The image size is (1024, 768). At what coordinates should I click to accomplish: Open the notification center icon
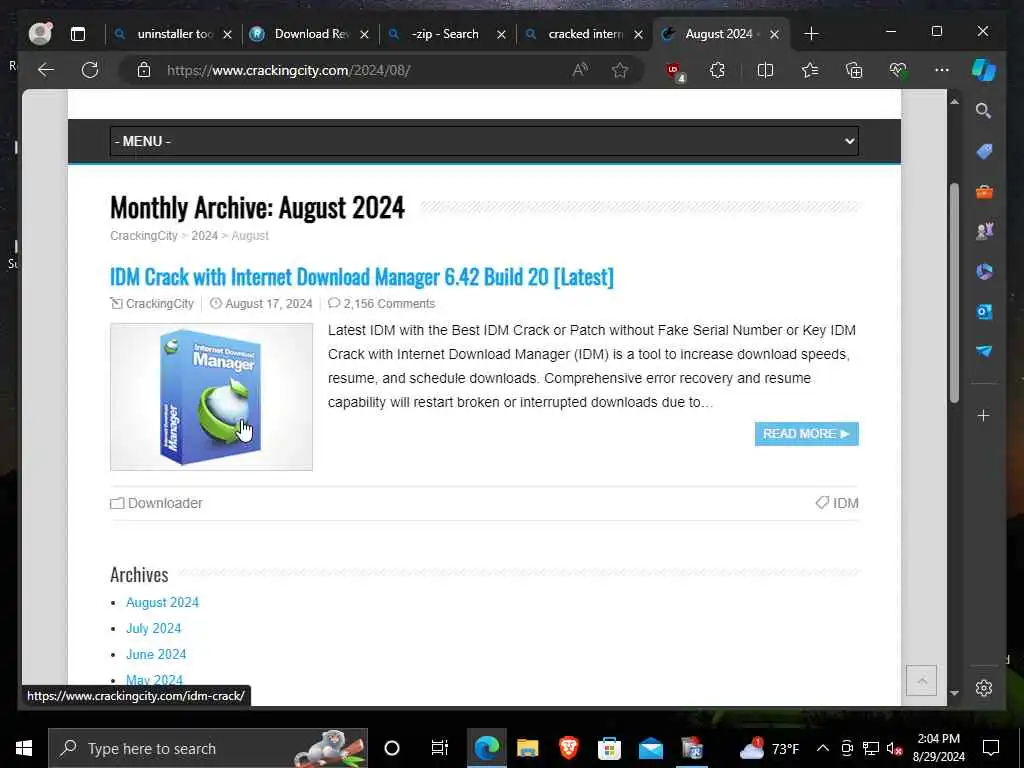pos(991,748)
